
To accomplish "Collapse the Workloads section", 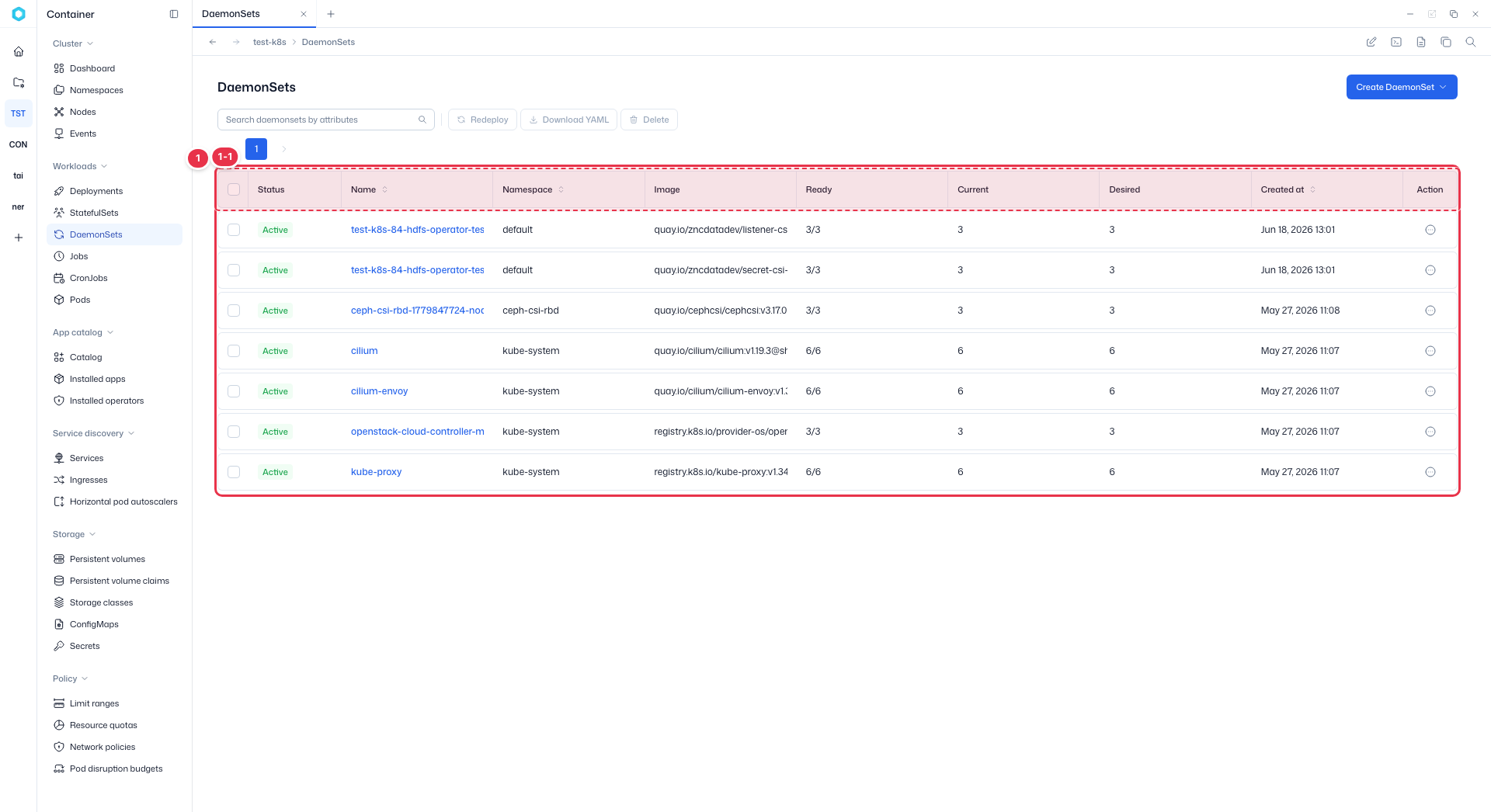I will (80, 166).
